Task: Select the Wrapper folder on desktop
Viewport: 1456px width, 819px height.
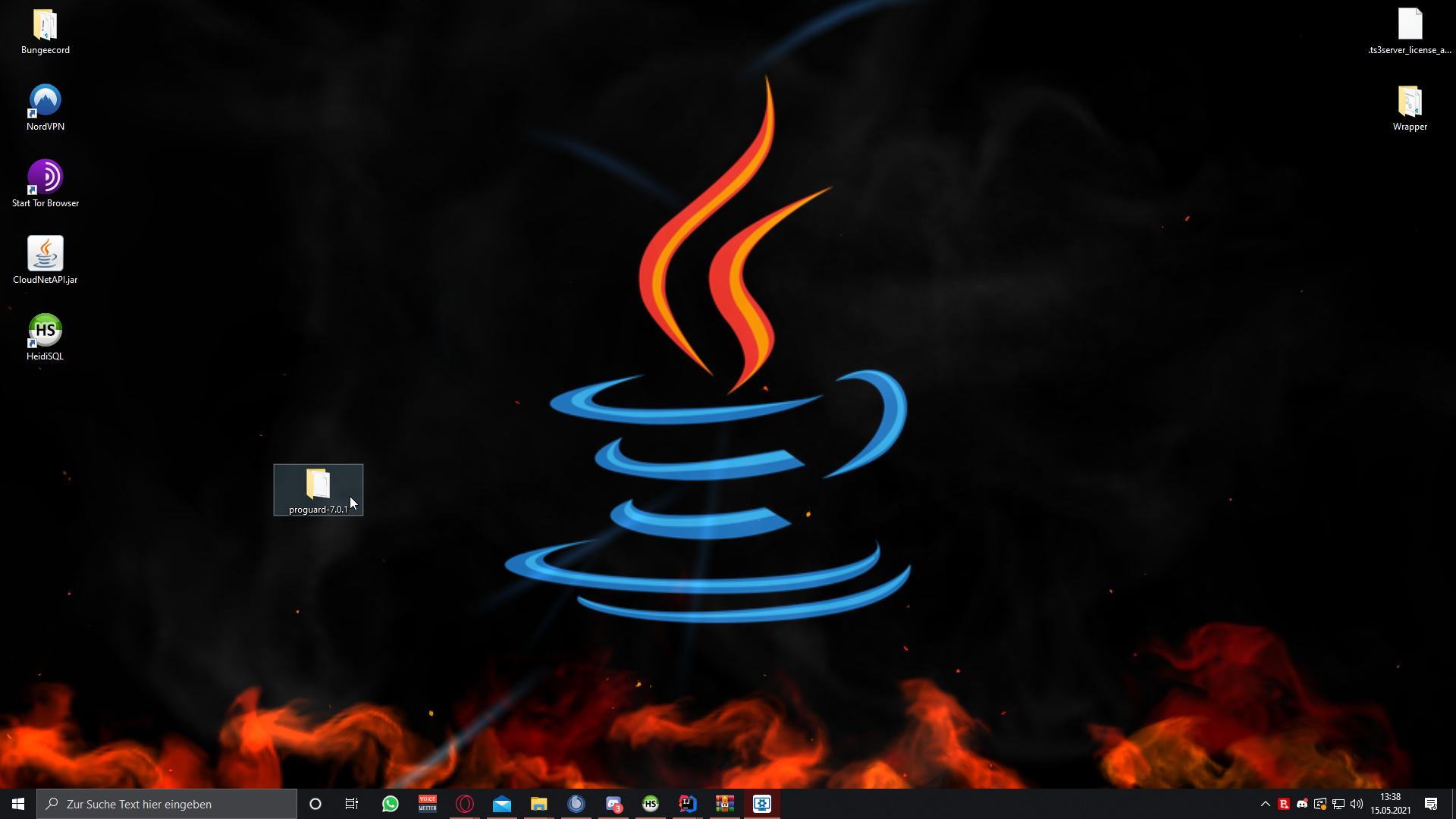Action: pyautogui.click(x=1410, y=108)
